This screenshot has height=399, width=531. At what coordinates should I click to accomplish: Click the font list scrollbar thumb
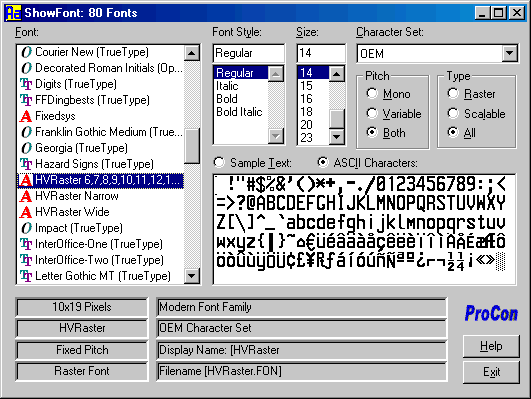(x=192, y=146)
